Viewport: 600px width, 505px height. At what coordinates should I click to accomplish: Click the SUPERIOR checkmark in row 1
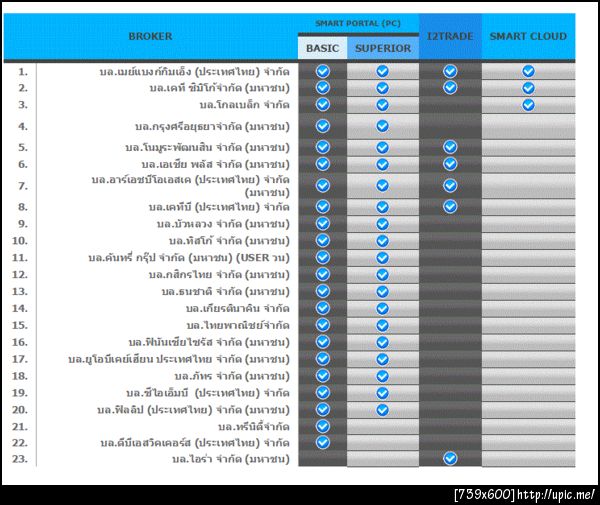382,71
